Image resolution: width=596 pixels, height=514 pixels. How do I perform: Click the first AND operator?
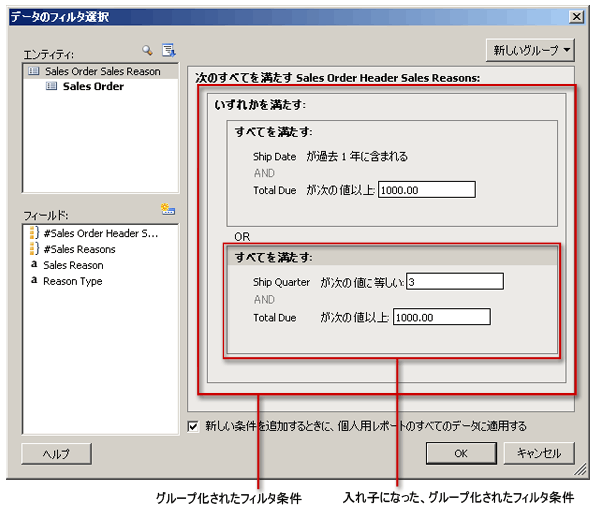tap(264, 173)
